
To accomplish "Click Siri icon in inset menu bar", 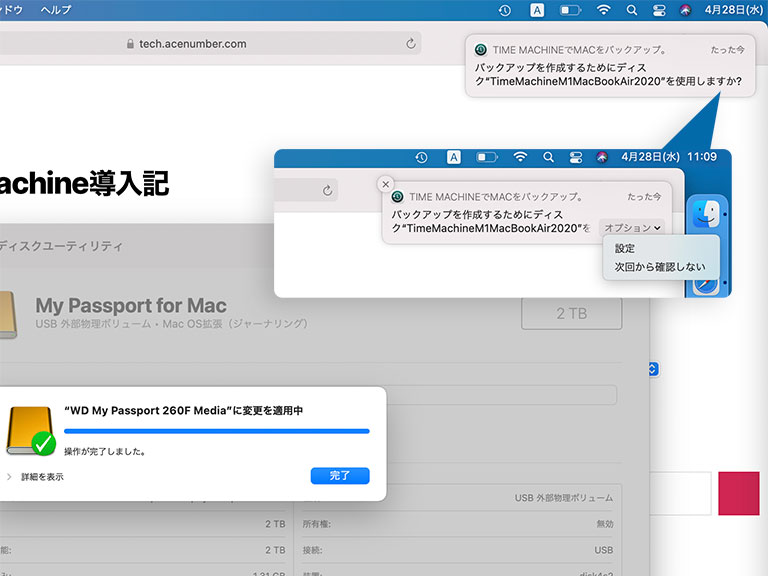I will click(x=602, y=157).
